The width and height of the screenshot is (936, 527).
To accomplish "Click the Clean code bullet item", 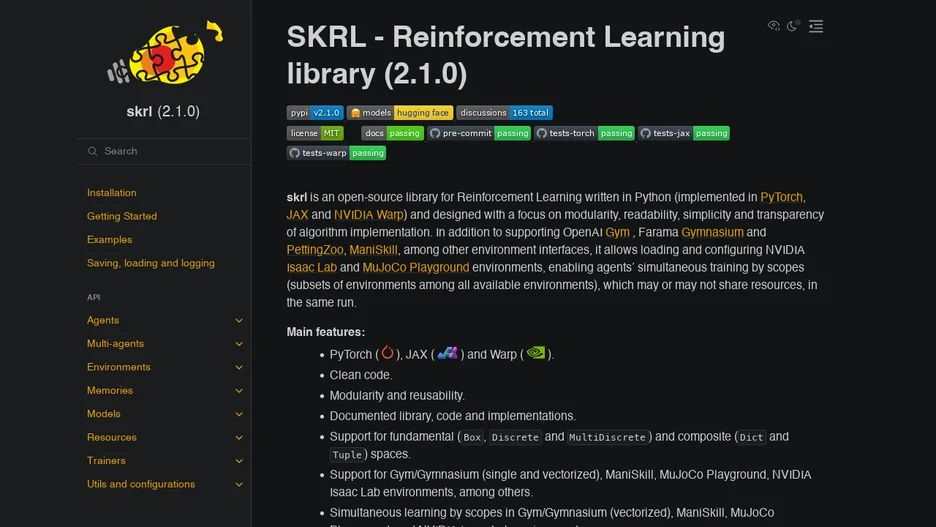I will (x=361, y=375).
